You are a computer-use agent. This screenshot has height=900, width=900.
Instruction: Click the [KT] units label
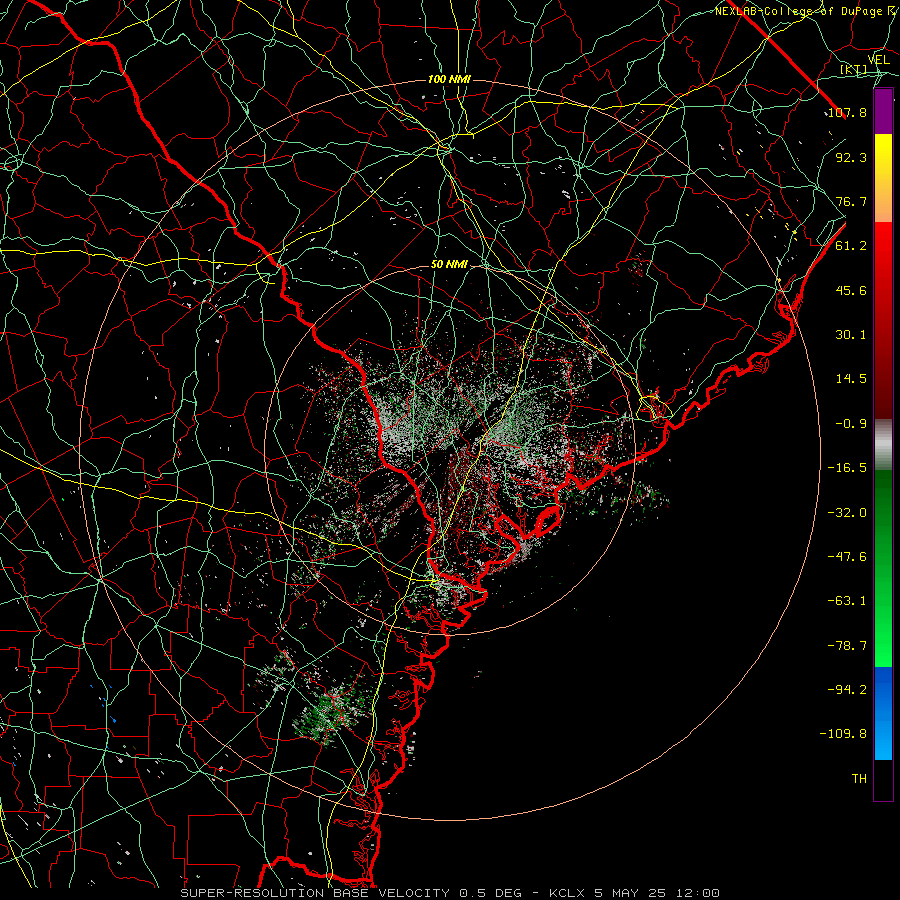854,70
